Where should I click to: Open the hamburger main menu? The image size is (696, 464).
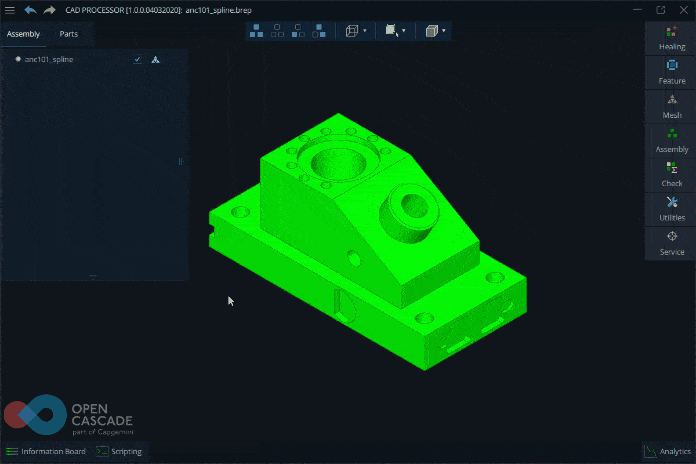pos(9,10)
